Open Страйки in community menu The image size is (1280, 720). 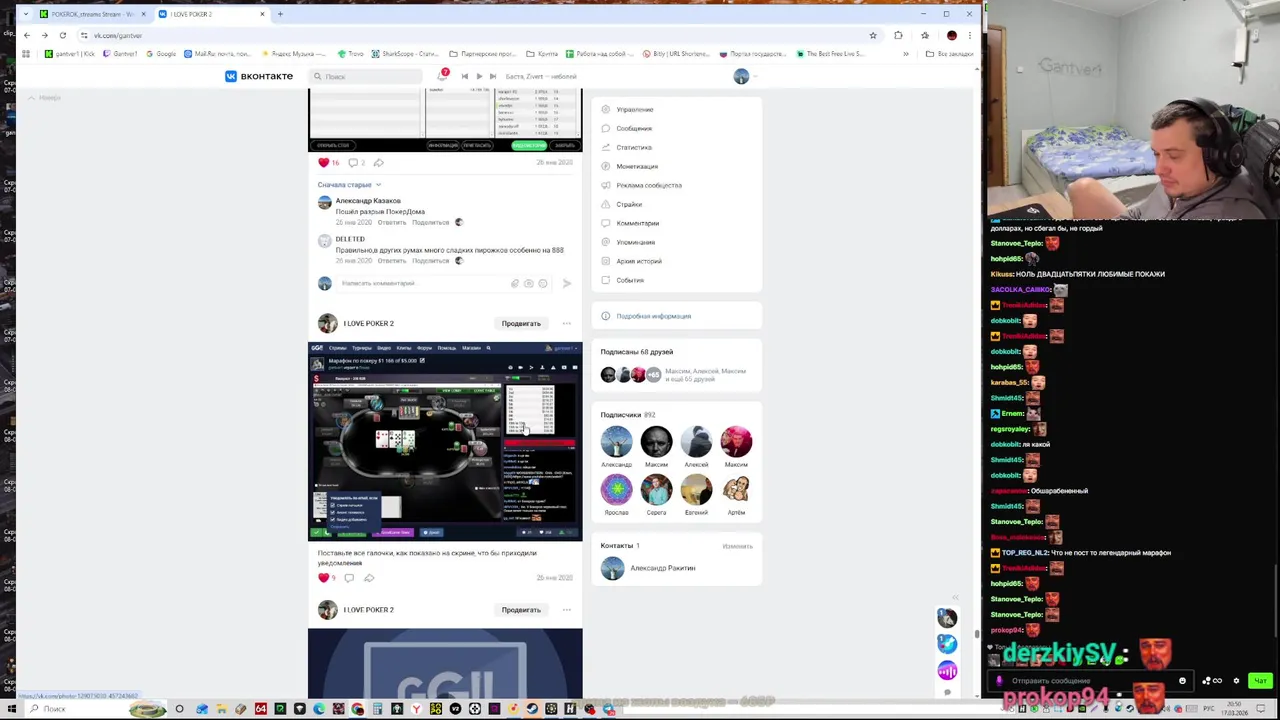point(629,204)
